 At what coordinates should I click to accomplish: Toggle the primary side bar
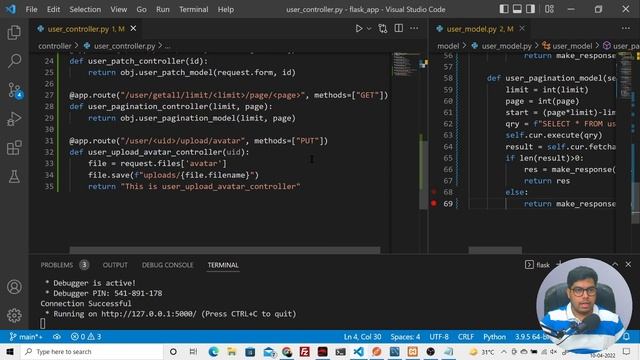[x=504, y=9]
